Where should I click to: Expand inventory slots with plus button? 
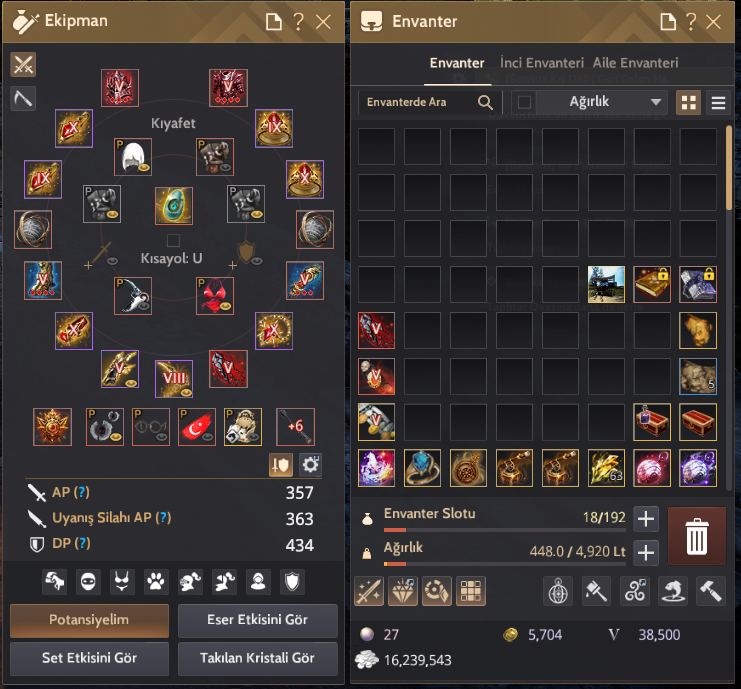(x=646, y=518)
